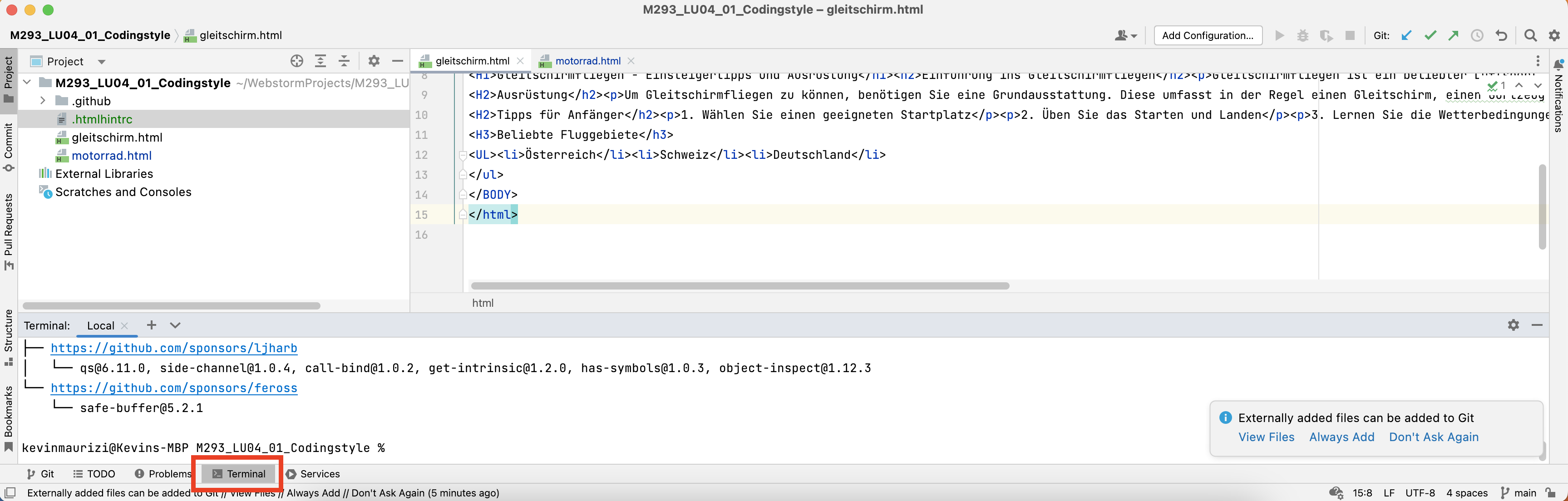
Task: Change indent setting 4 spaces
Action: [1467, 492]
